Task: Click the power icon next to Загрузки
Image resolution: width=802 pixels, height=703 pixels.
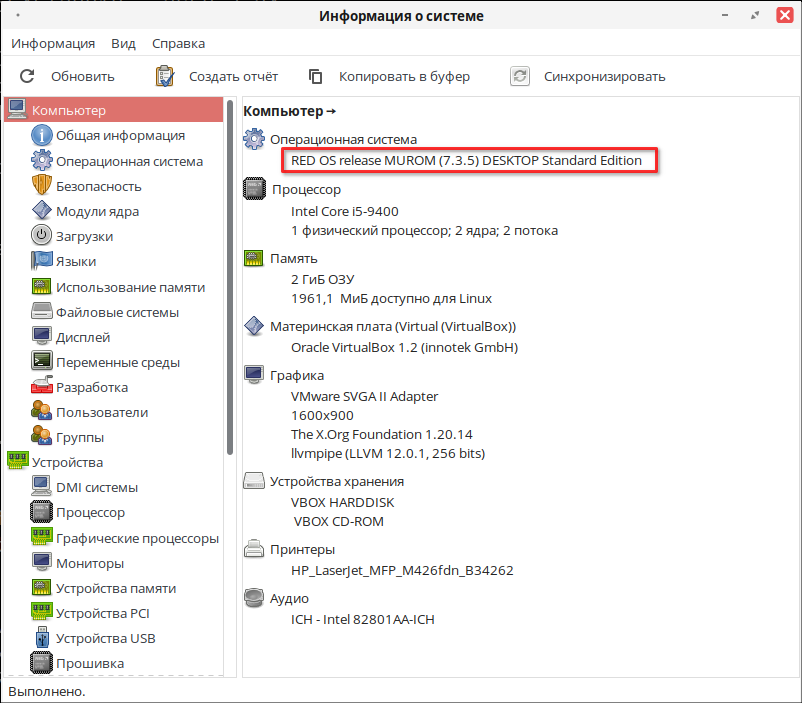Action: 41,235
